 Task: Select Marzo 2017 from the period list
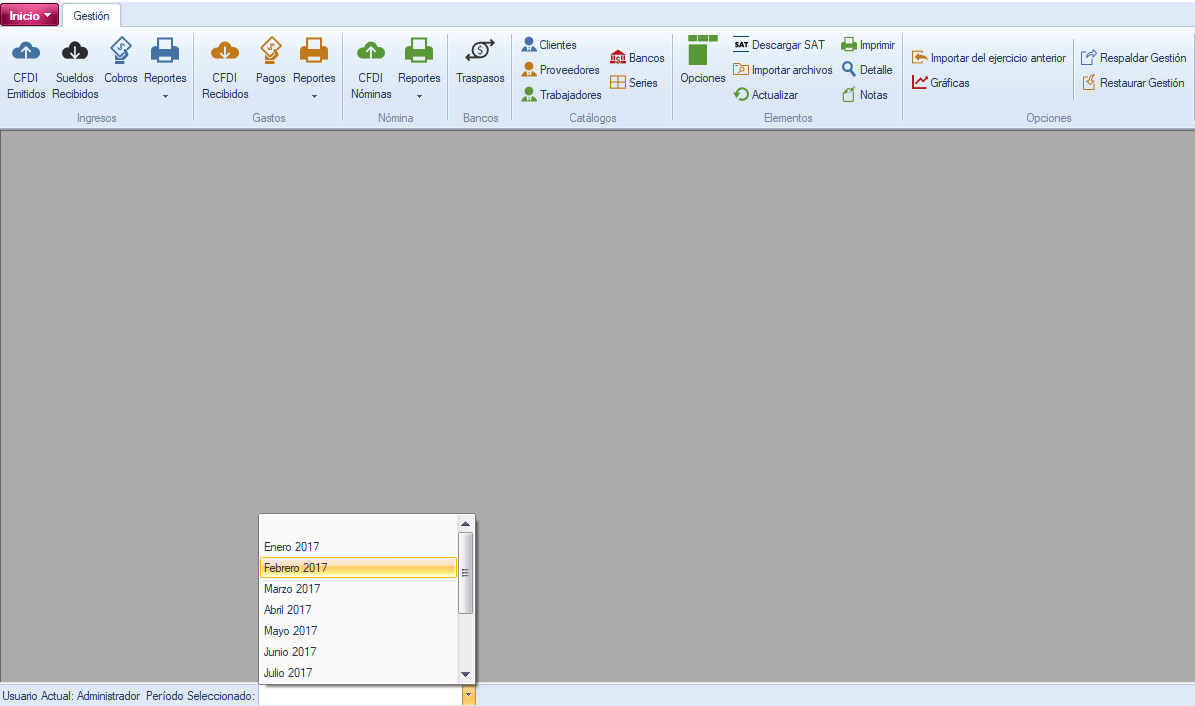(292, 589)
